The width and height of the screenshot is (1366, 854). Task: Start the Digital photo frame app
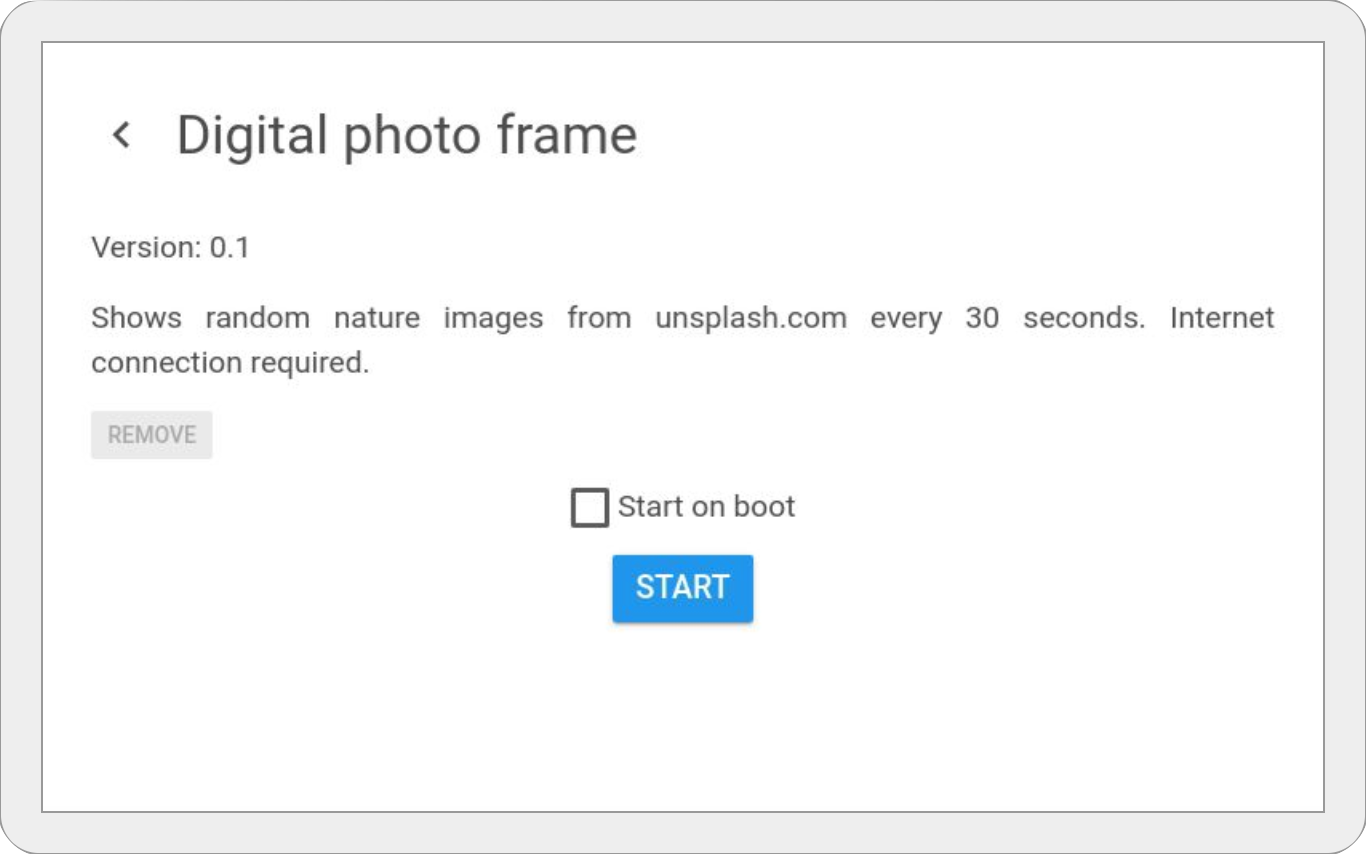click(683, 588)
